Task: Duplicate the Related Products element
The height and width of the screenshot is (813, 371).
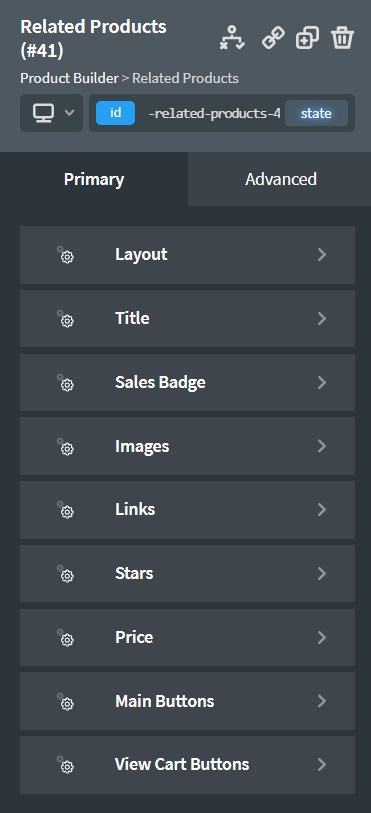Action: [307, 38]
